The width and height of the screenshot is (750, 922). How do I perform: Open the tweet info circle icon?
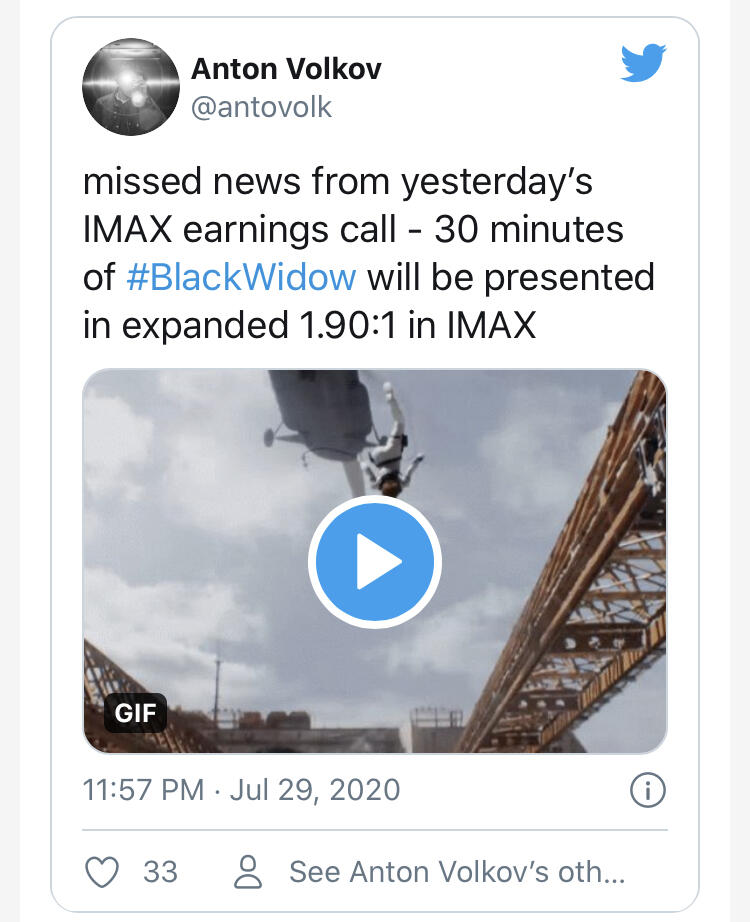(x=647, y=790)
